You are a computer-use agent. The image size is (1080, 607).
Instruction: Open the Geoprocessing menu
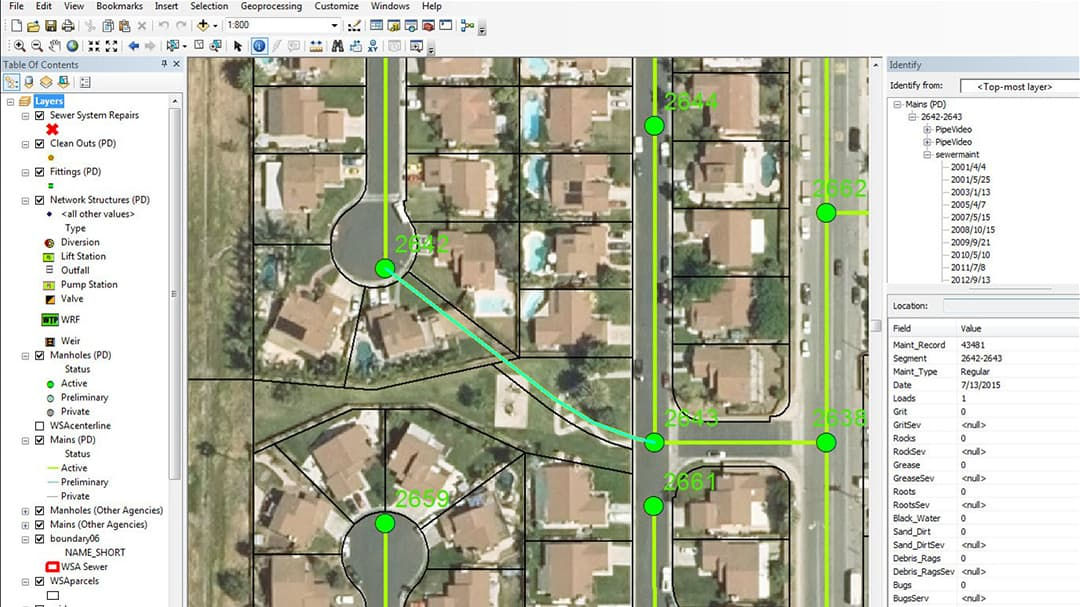[271, 6]
